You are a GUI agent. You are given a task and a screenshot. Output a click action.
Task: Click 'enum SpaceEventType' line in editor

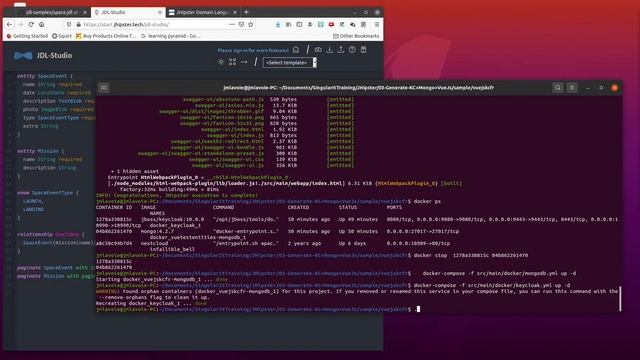pos(48,193)
